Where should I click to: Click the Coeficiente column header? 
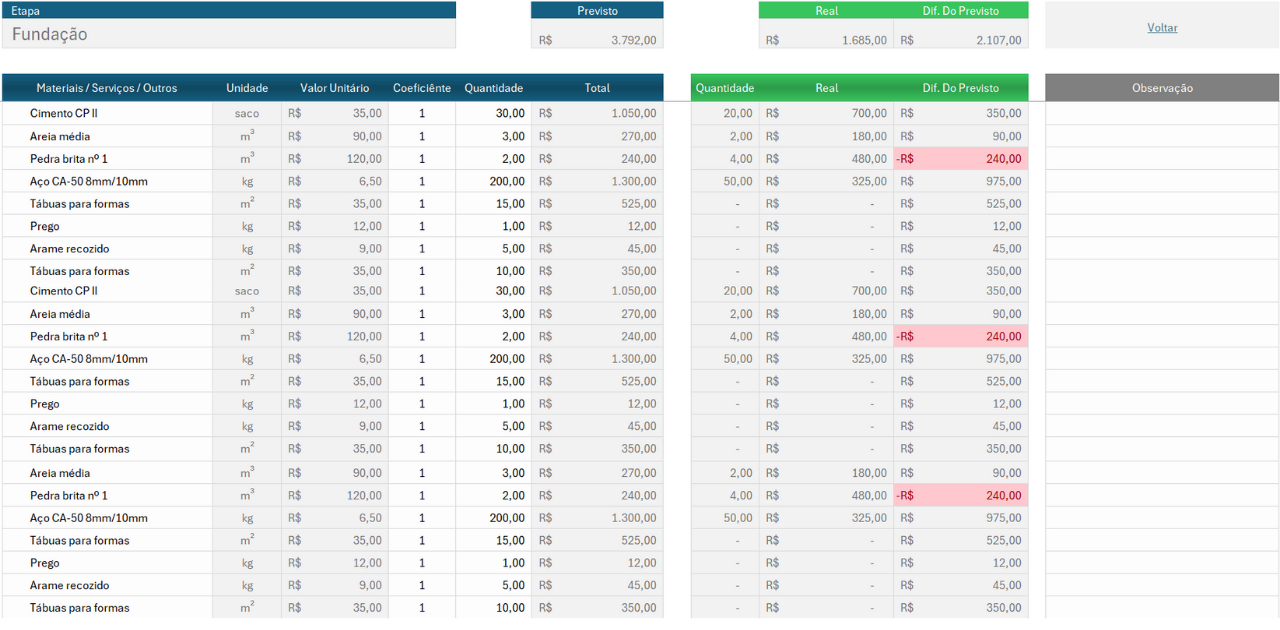(422, 88)
